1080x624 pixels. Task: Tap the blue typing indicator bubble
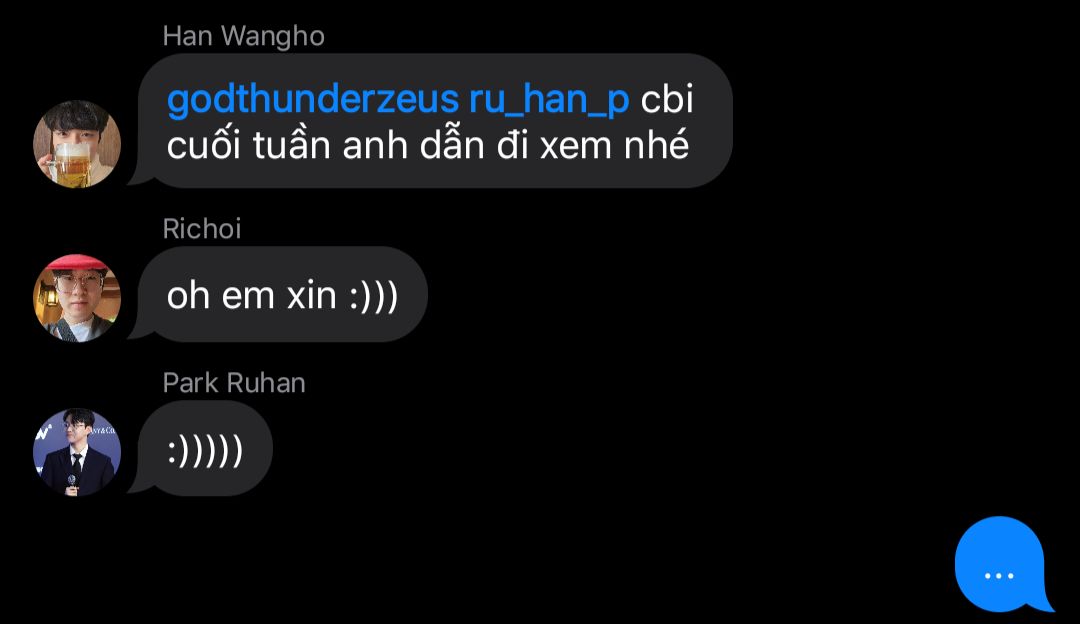[x=1004, y=565]
